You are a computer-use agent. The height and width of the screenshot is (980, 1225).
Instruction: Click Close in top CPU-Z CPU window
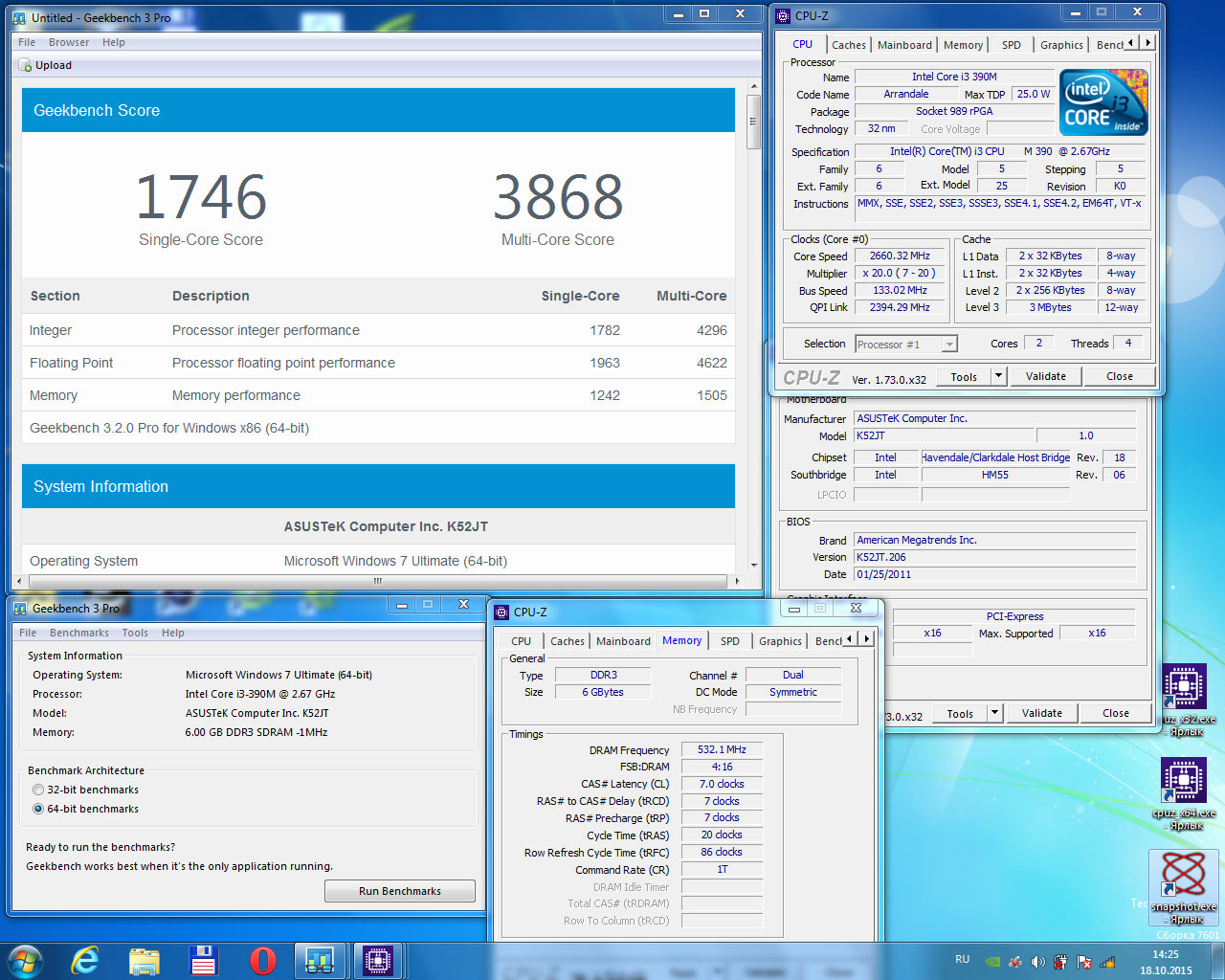1120,376
